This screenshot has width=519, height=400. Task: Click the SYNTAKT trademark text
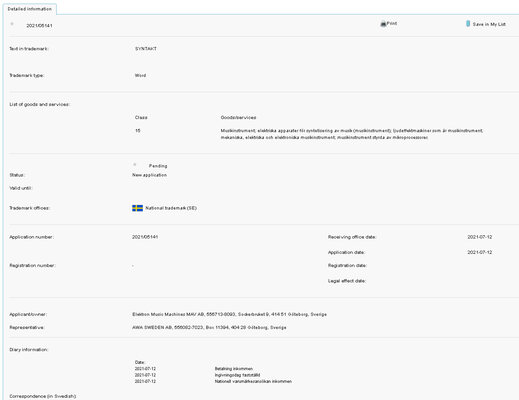146,49
